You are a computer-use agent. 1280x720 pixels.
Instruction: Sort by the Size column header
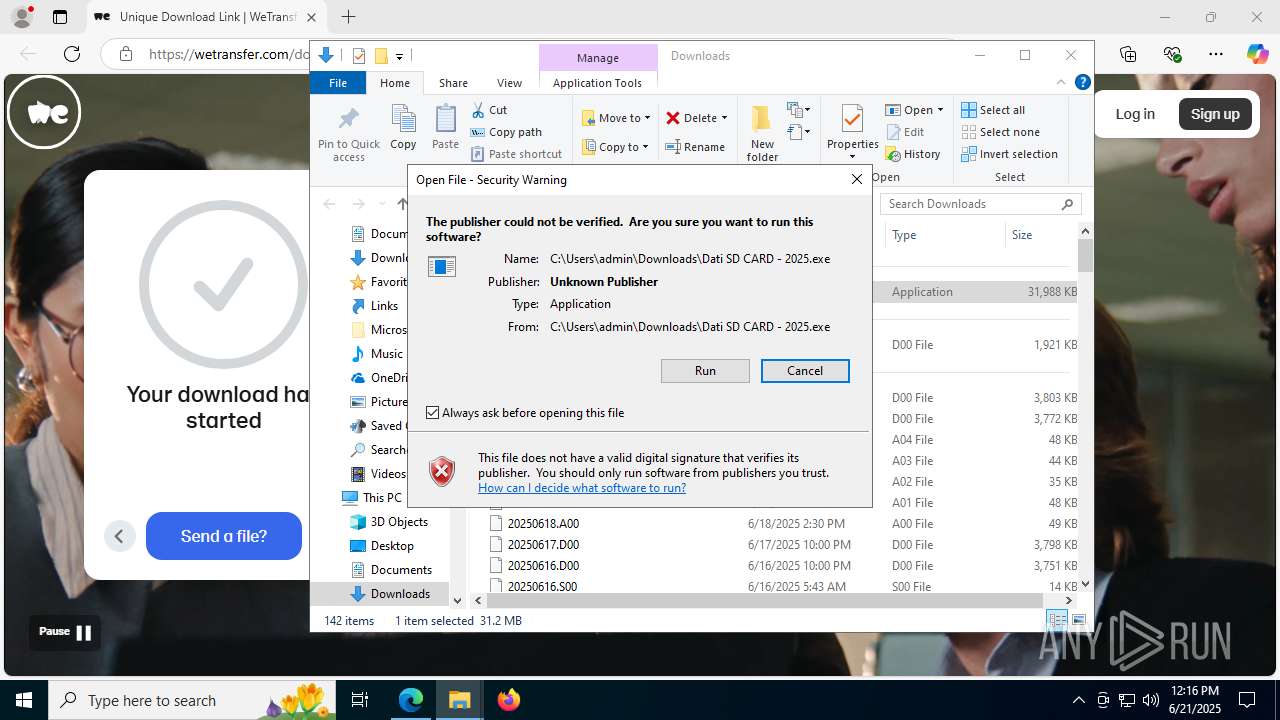pyautogui.click(x=1040, y=235)
